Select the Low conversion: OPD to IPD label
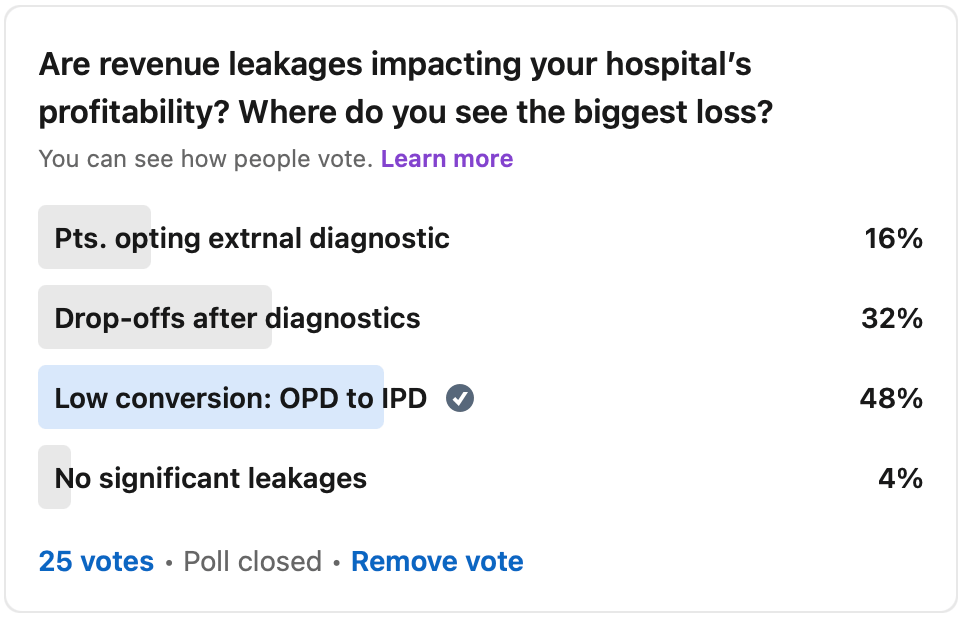 240,398
